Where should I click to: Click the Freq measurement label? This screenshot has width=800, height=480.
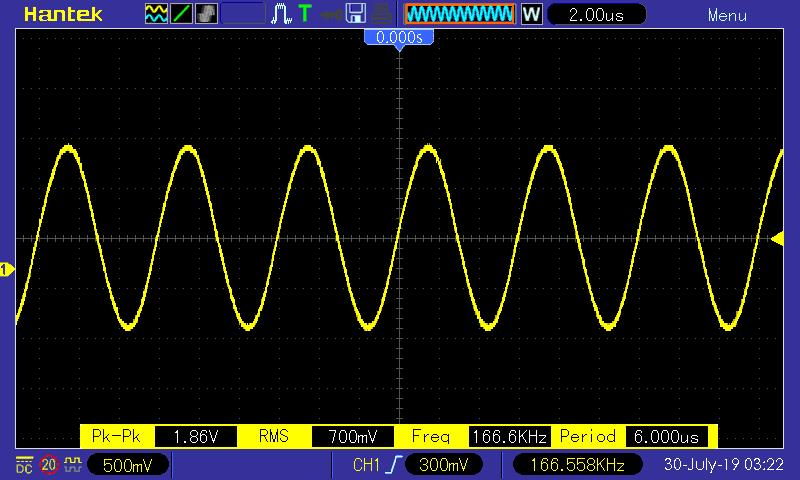431,436
